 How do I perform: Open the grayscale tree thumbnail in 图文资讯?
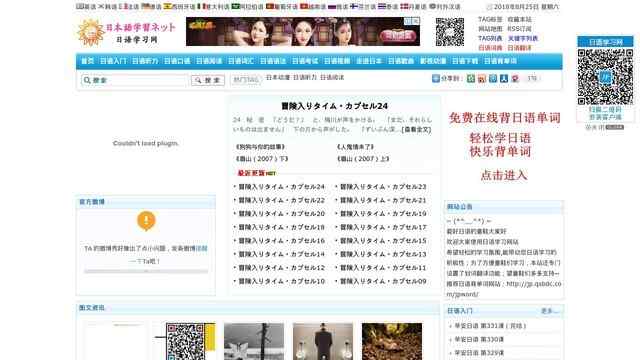coord(254,342)
